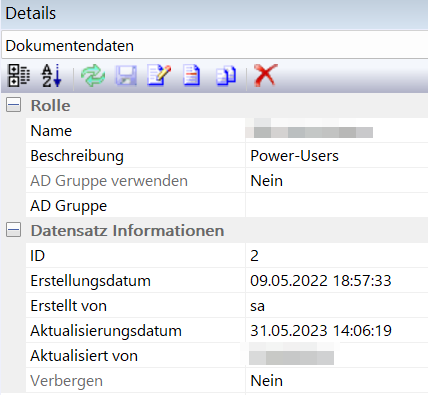Select the Aktualisierungsdatum property label
The width and height of the screenshot is (428, 395).
(x=106, y=331)
